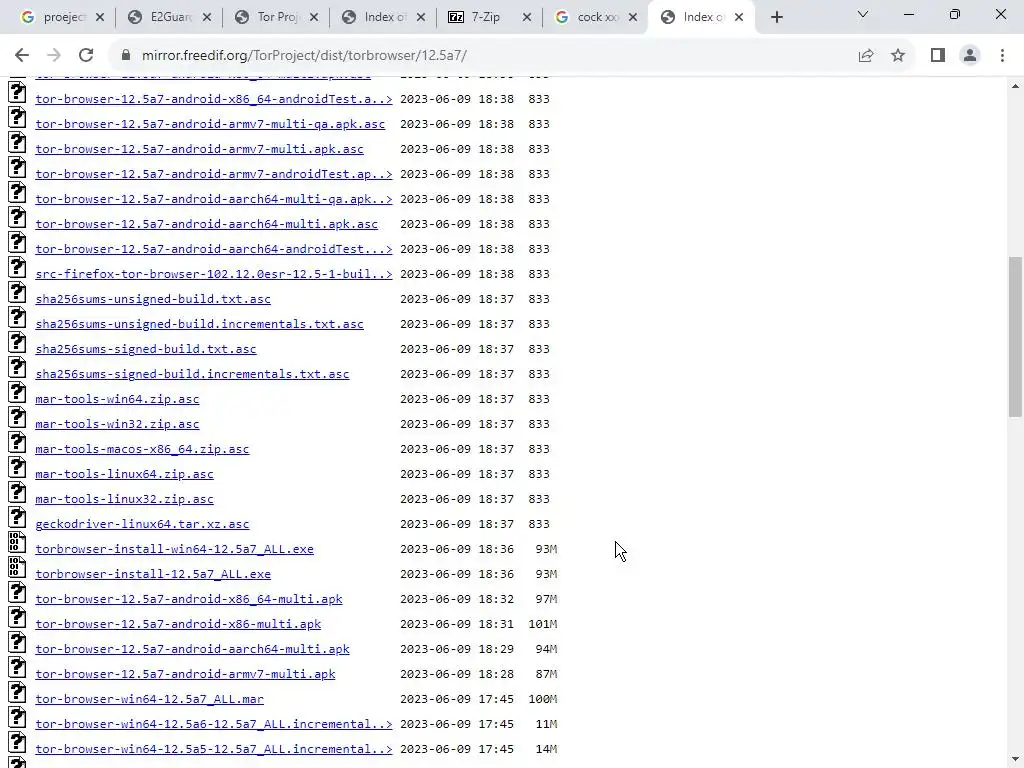The width and height of the screenshot is (1024, 768).
Task: Download torbrowser-install-12.5a7_ALL.exe
Action: pyautogui.click(x=153, y=574)
